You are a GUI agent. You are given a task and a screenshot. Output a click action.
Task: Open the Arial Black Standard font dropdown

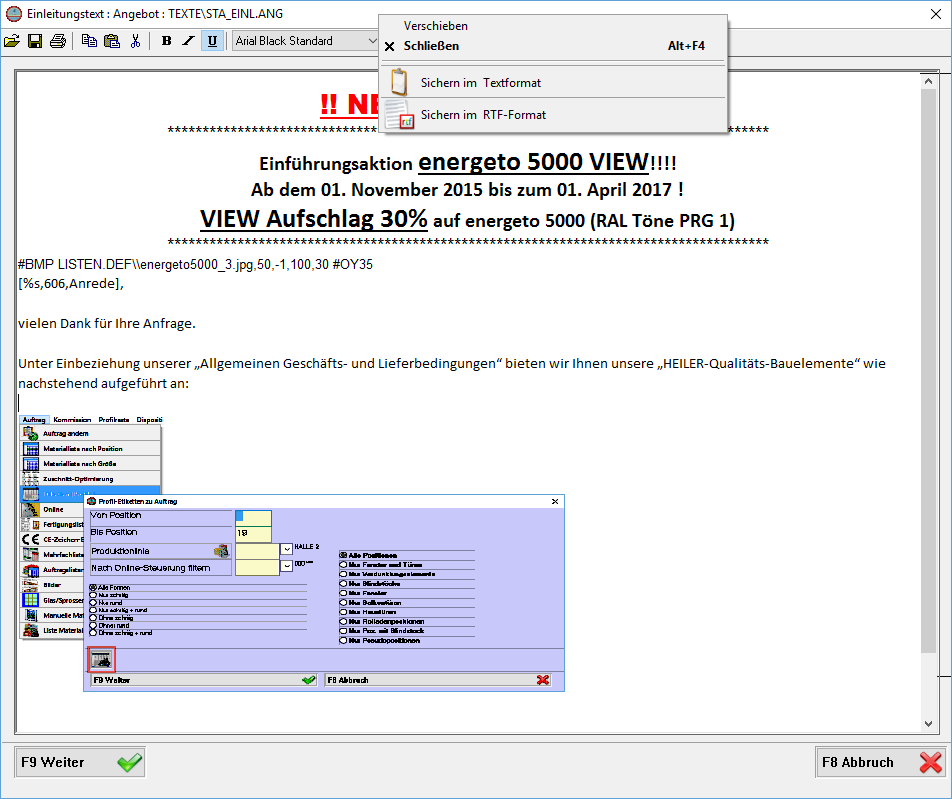305,41
